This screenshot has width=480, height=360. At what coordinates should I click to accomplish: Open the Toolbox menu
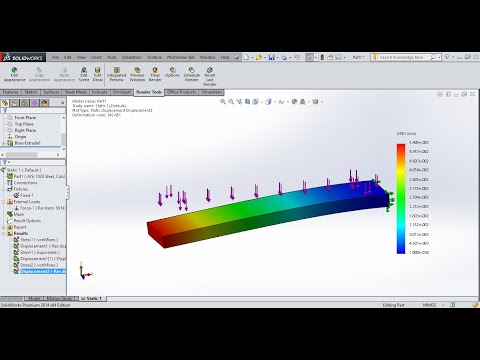pyautogui.click(x=154, y=57)
